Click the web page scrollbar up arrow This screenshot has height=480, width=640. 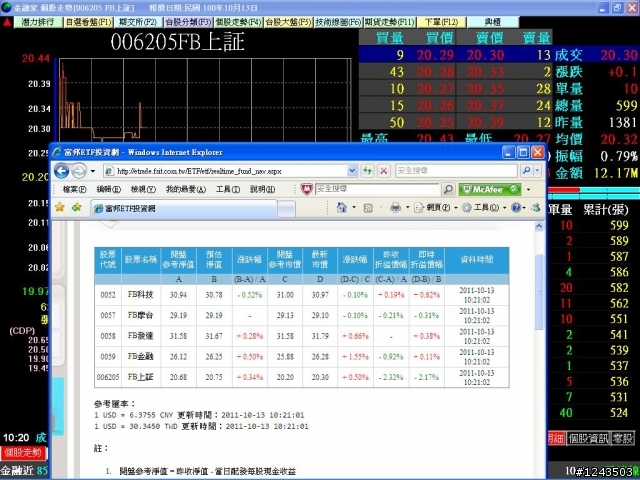coord(539,226)
